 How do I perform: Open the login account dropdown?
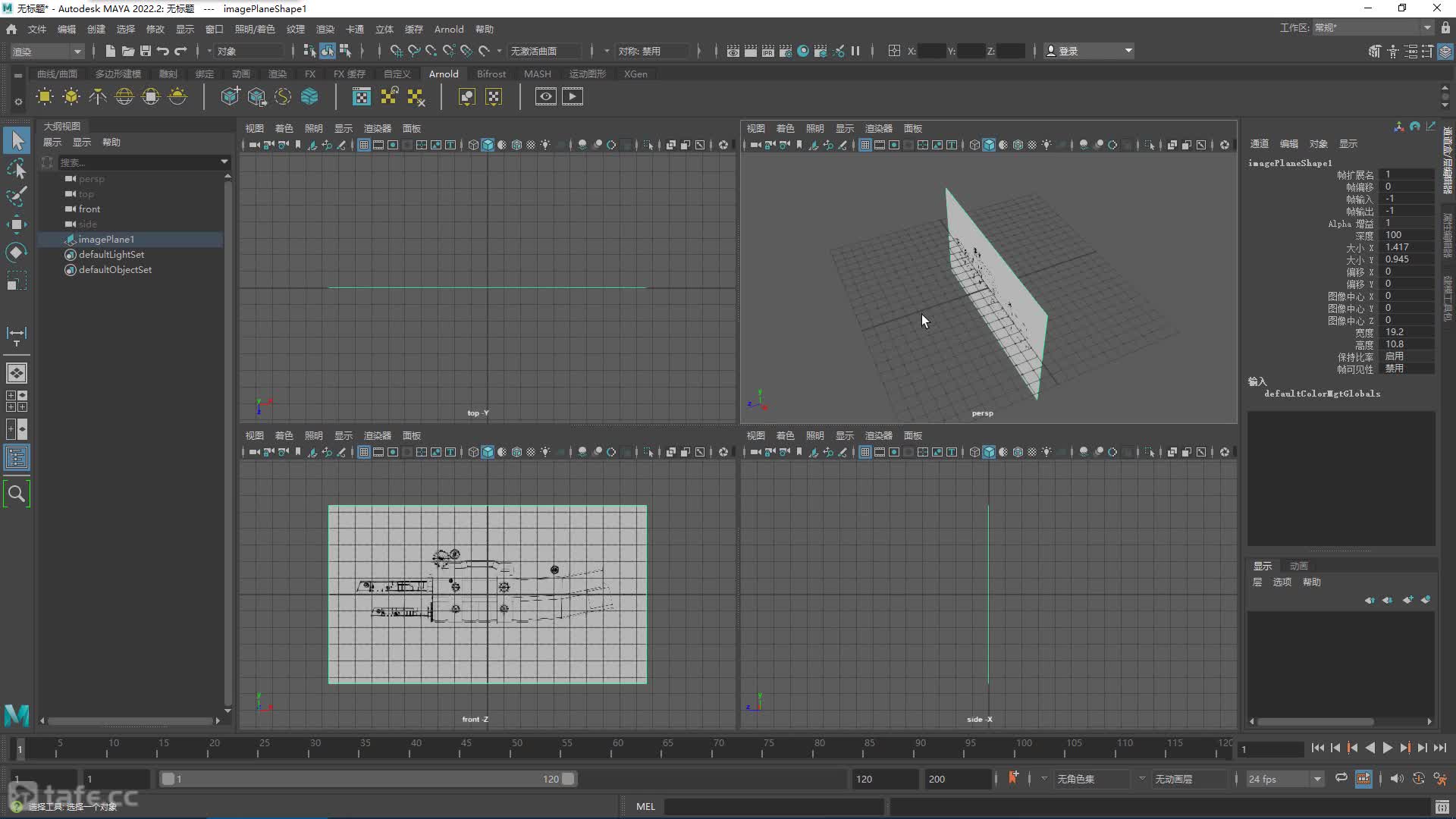[x=1089, y=51]
